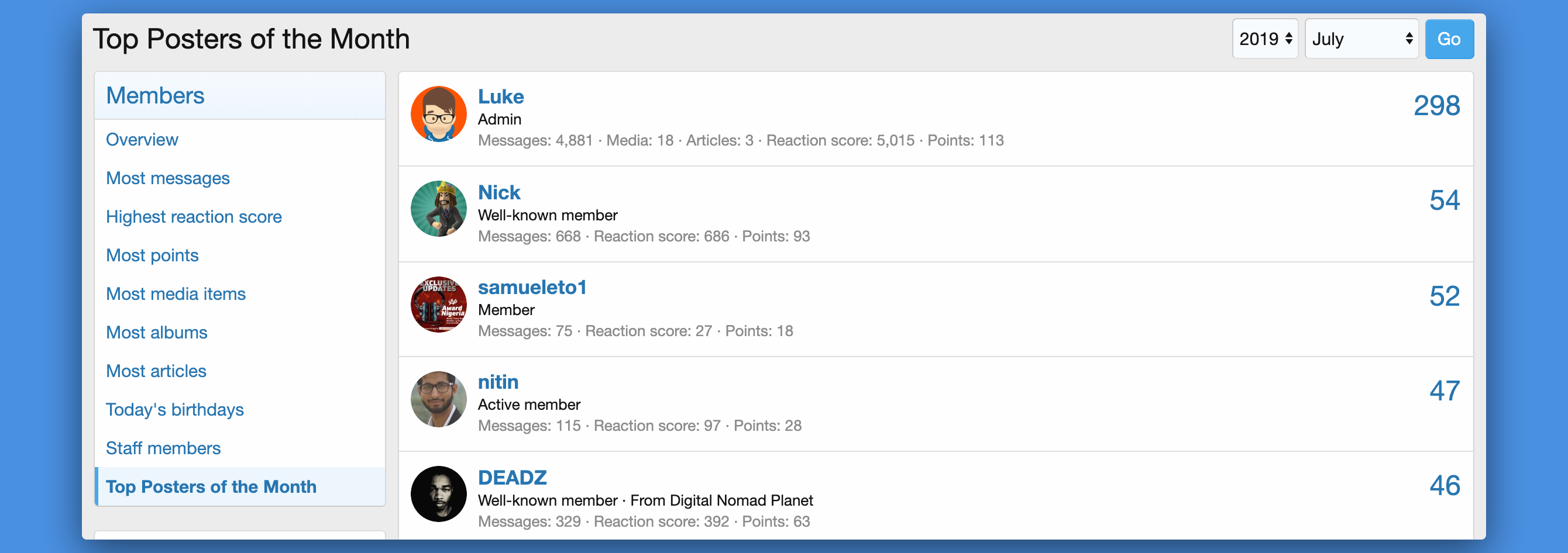Screen dimensions: 1568x553
Task: Click DEADZ's black-and-white avatar
Action: tap(438, 494)
